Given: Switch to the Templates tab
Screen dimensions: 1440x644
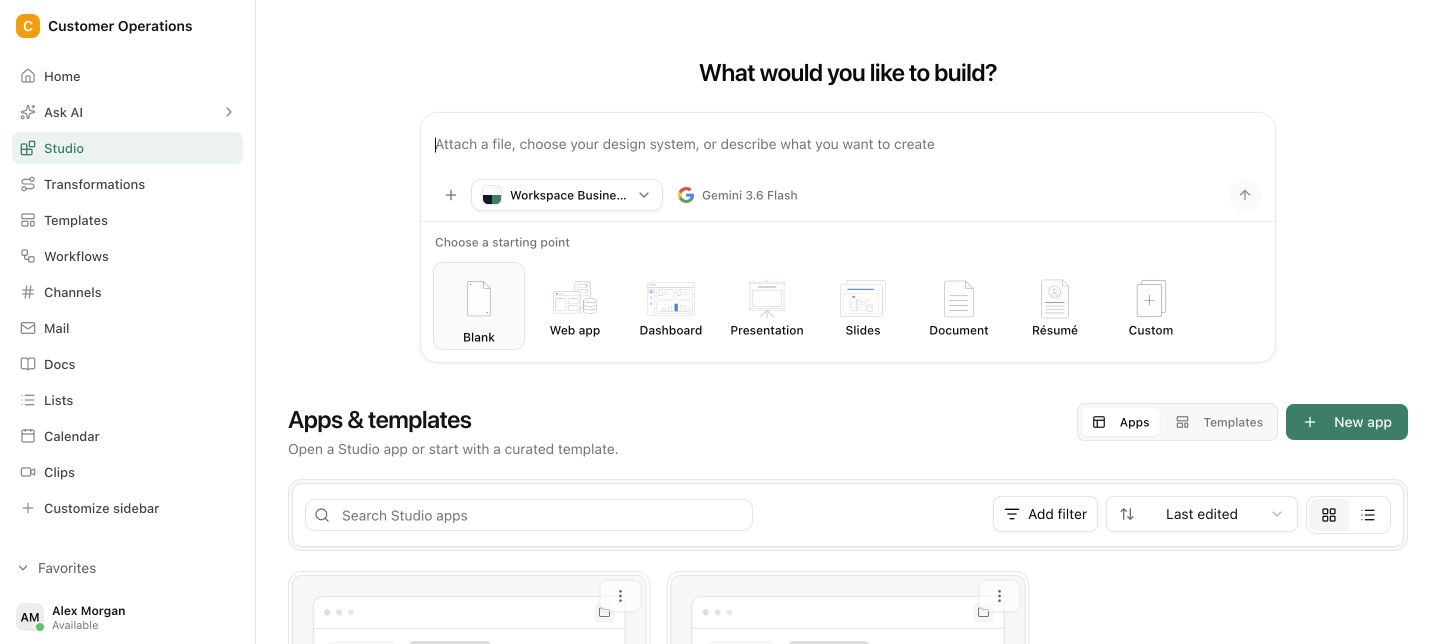Looking at the screenshot, I should (1219, 422).
